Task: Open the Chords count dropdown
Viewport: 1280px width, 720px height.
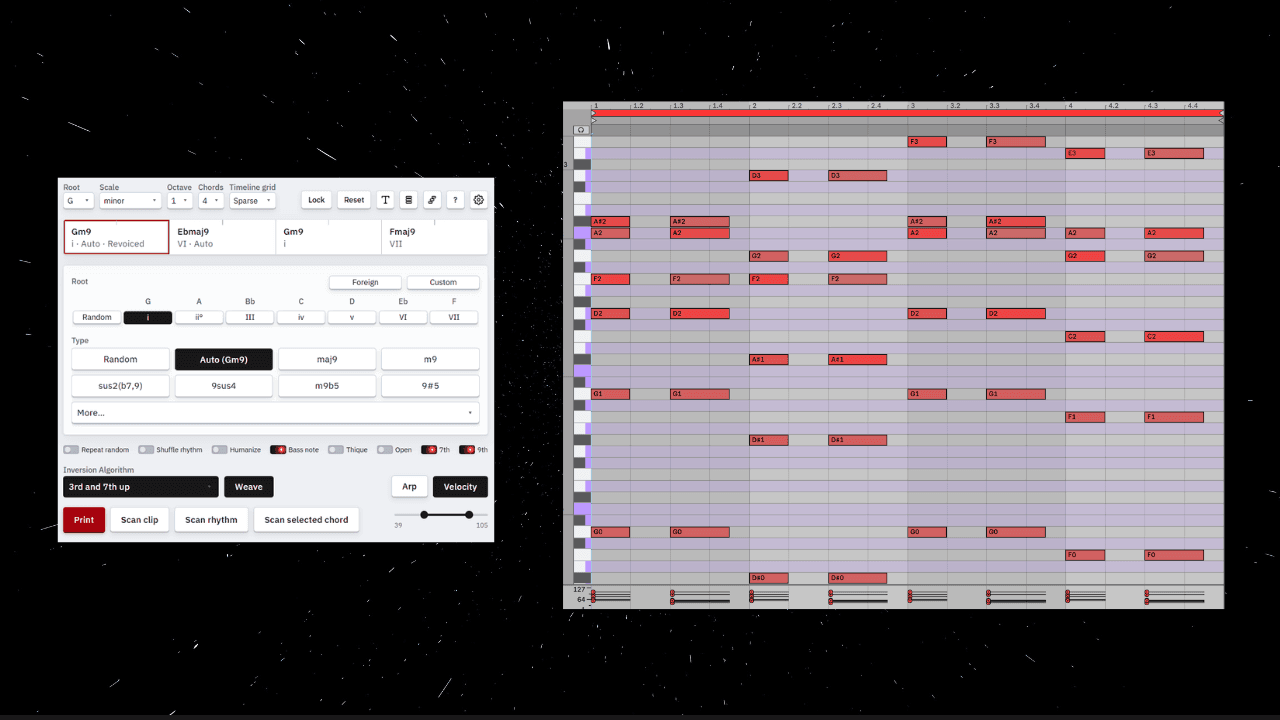Action: tap(211, 201)
